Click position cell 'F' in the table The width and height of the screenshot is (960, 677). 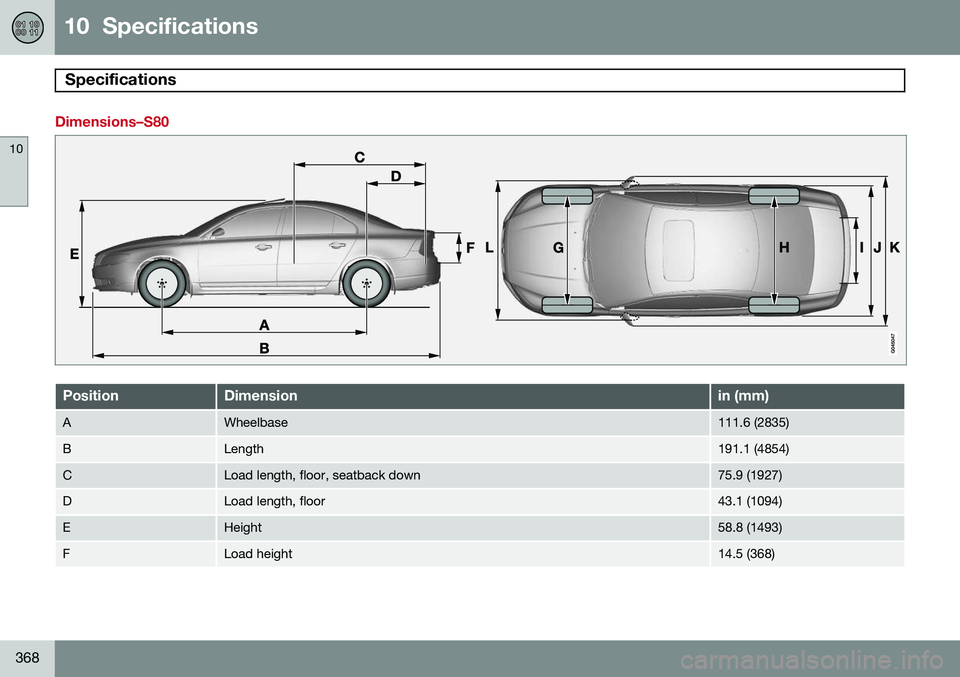click(x=135, y=554)
